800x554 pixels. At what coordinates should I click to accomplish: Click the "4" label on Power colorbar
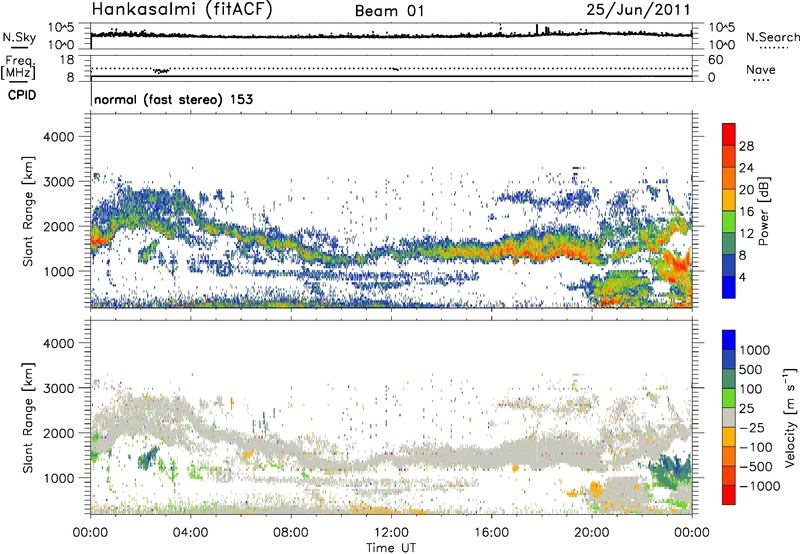(743, 277)
